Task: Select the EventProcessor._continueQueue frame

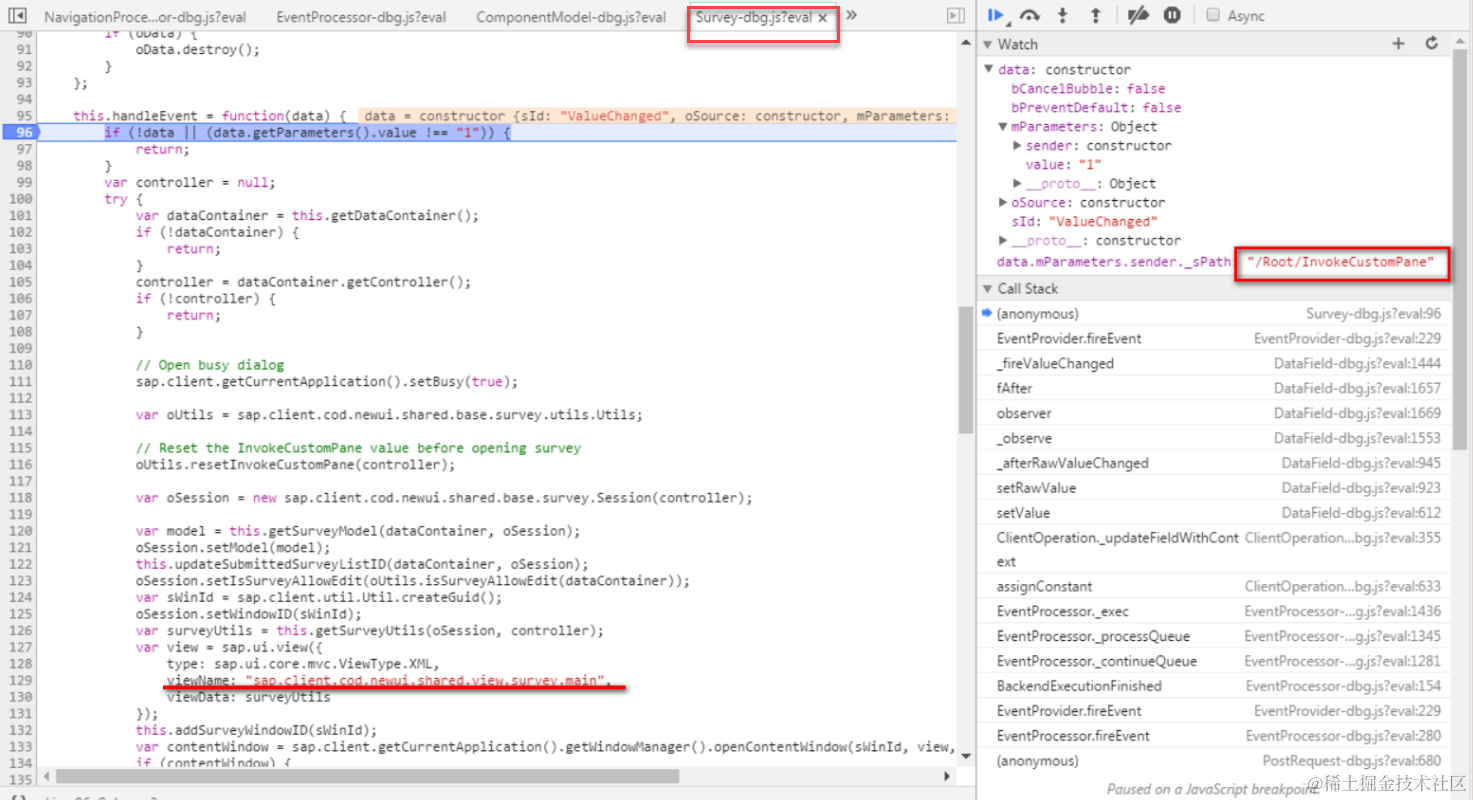Action: pyautogui.click(x=1218, y=661)
